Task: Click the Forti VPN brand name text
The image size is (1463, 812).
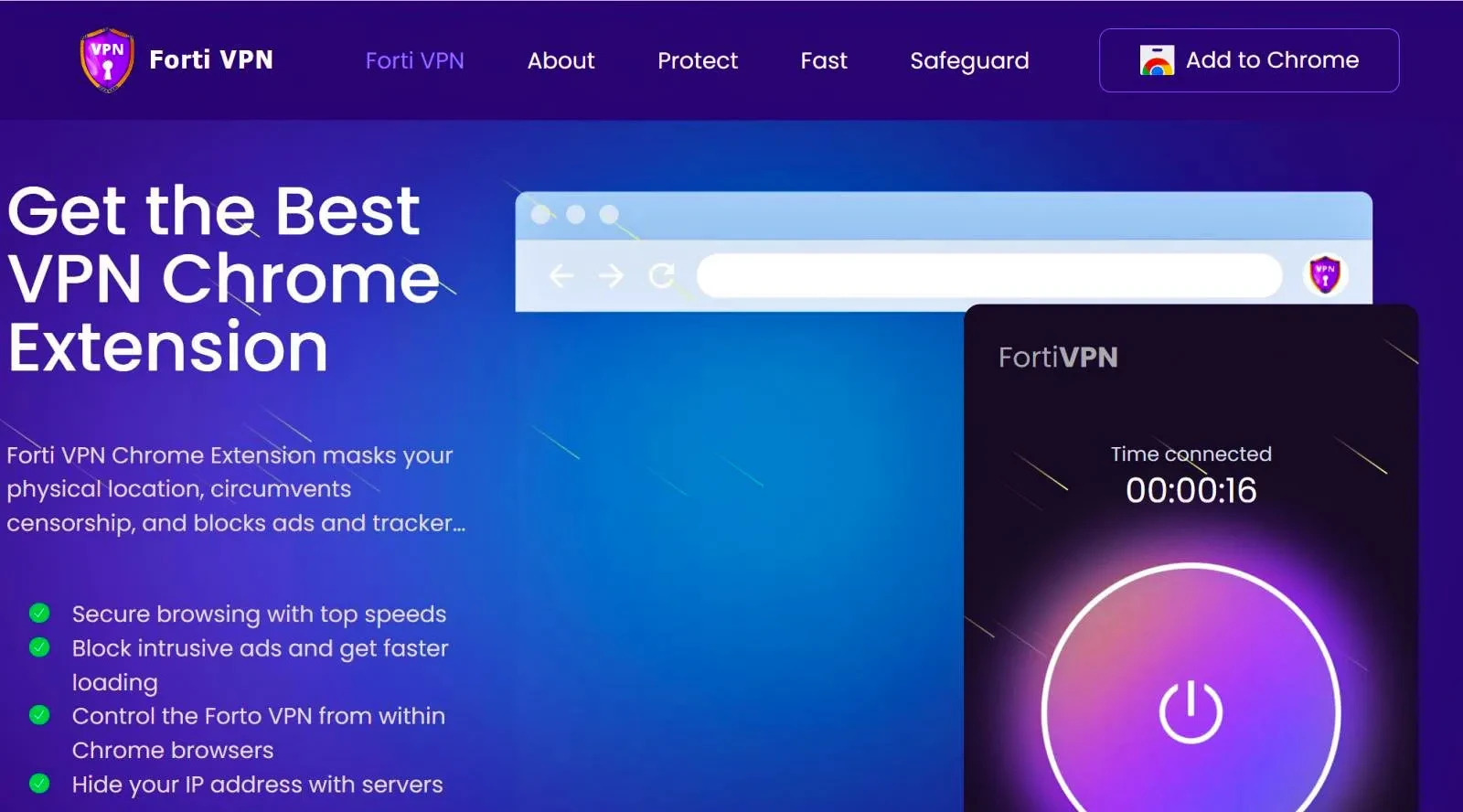Action: (x=211, y=59)
